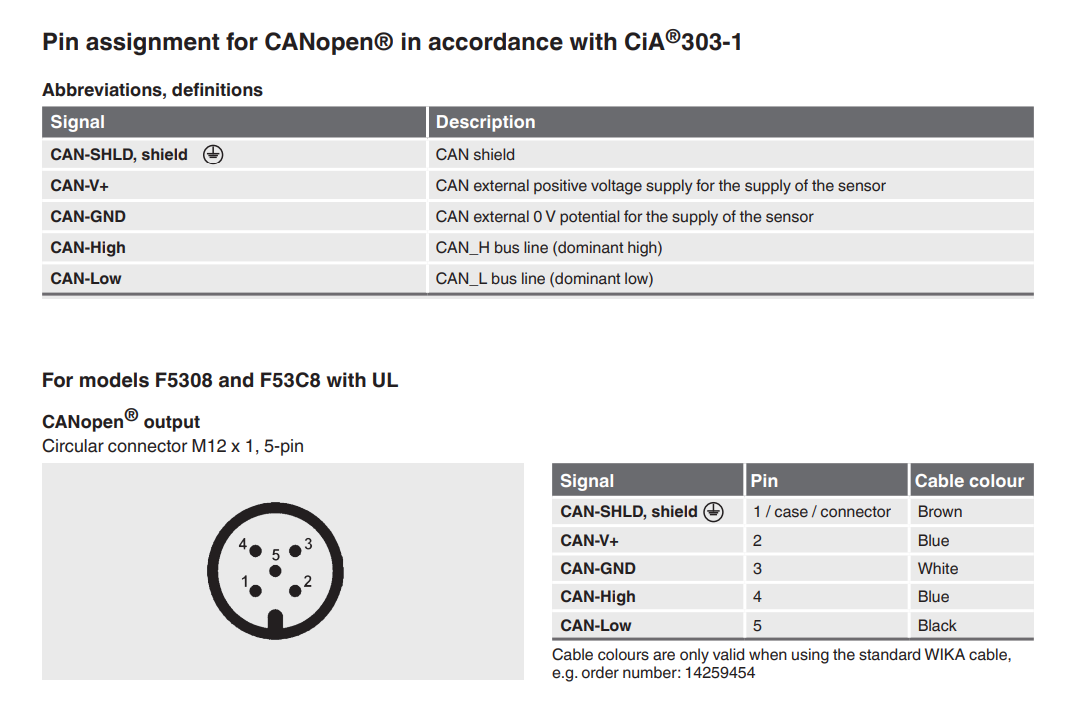This screenshot has height=707, width=1071.
Task: Select the Pin column header
Action: point(764,481)
